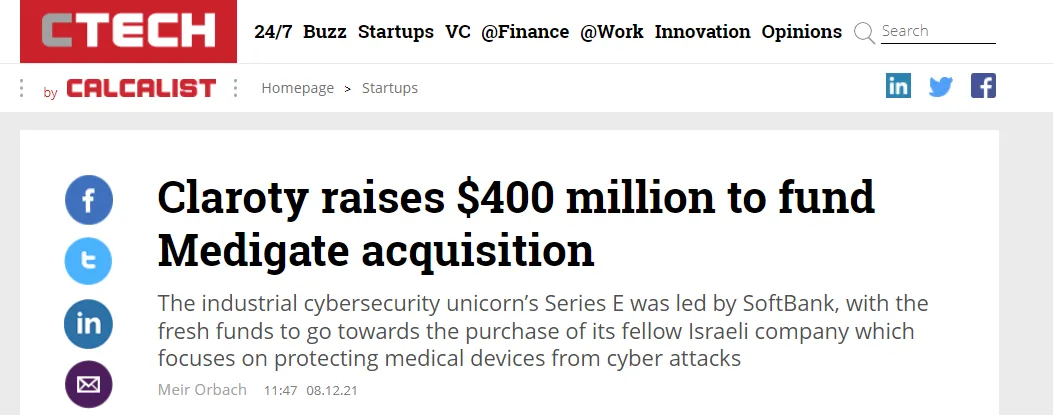Open the LinkedIn icon in header
Image resolution: width=1053 pixels, height=415 pixels.
click(898, 87)
